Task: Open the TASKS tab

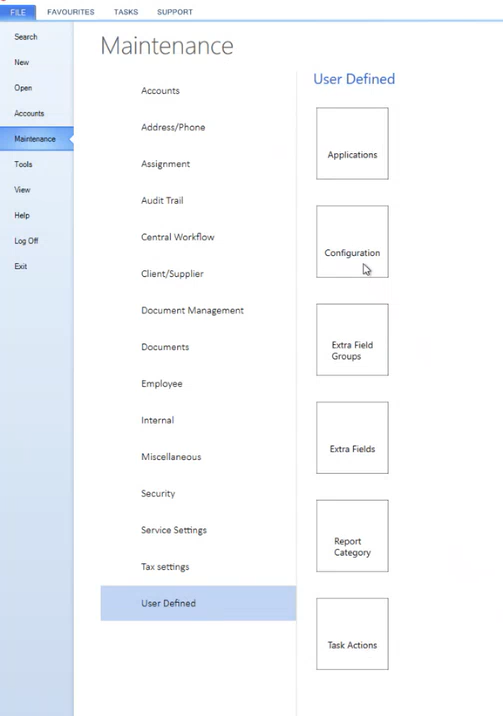Action: (126, 12)
